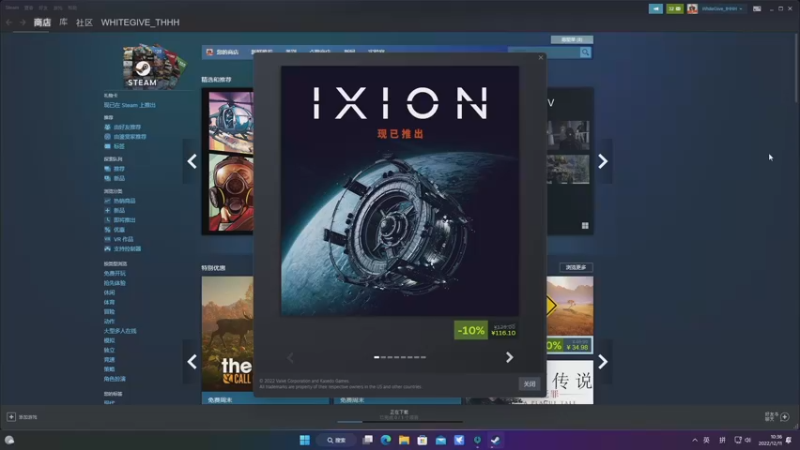The height and width of the screenshot is (450, 800).
Task: Browse 大型多人在线 genre
Action: (120, 331)
